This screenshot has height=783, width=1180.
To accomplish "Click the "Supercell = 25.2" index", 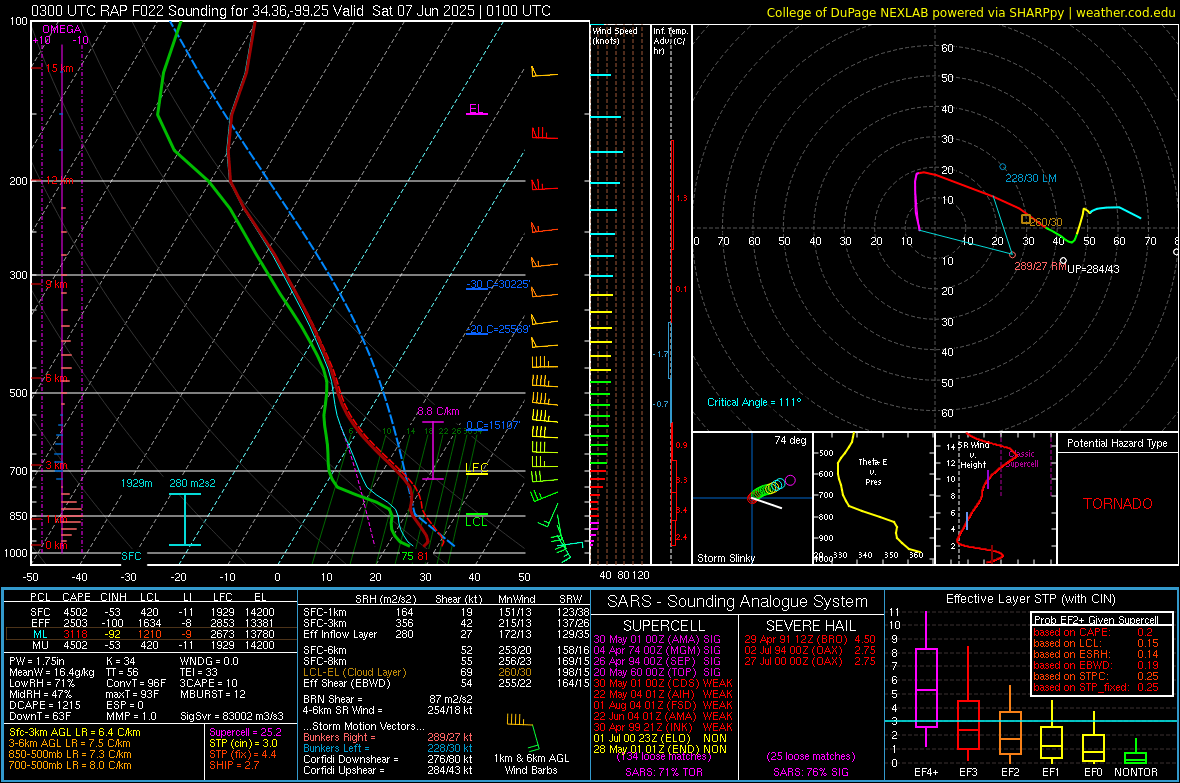I will pyautogui.click(x=245, y=732).
